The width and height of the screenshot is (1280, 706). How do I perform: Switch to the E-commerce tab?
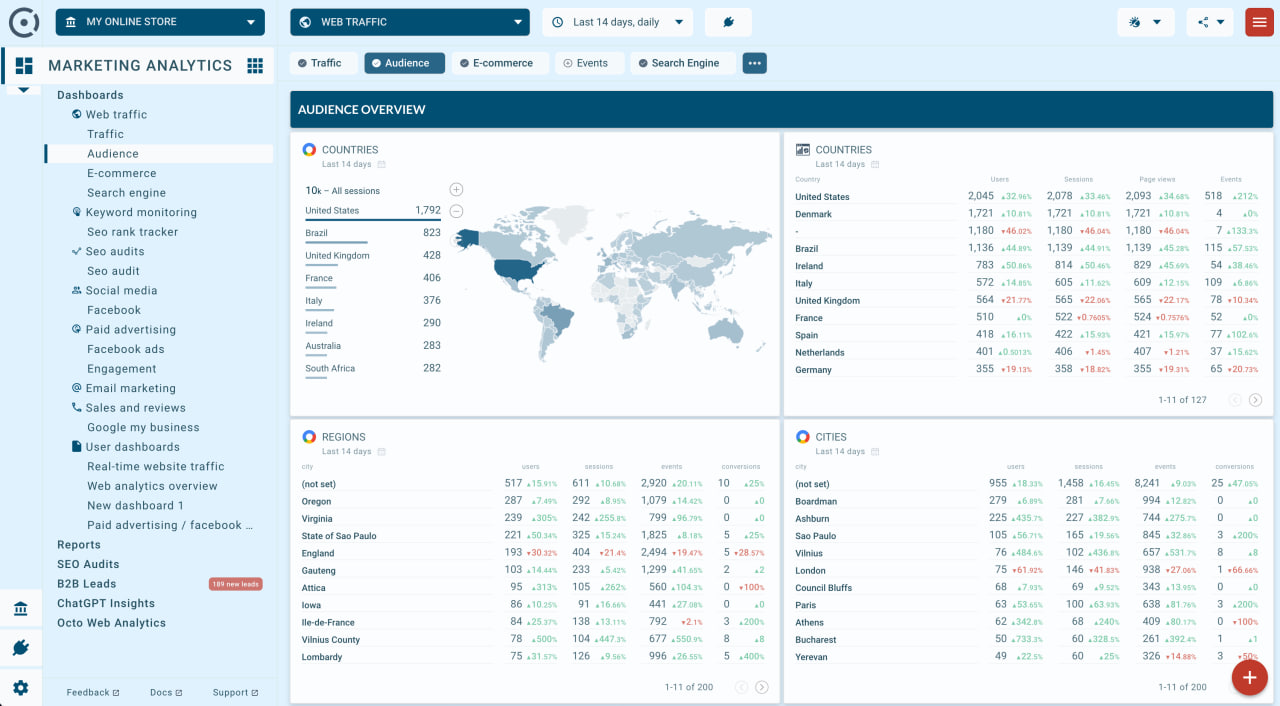tap(500, 63)
